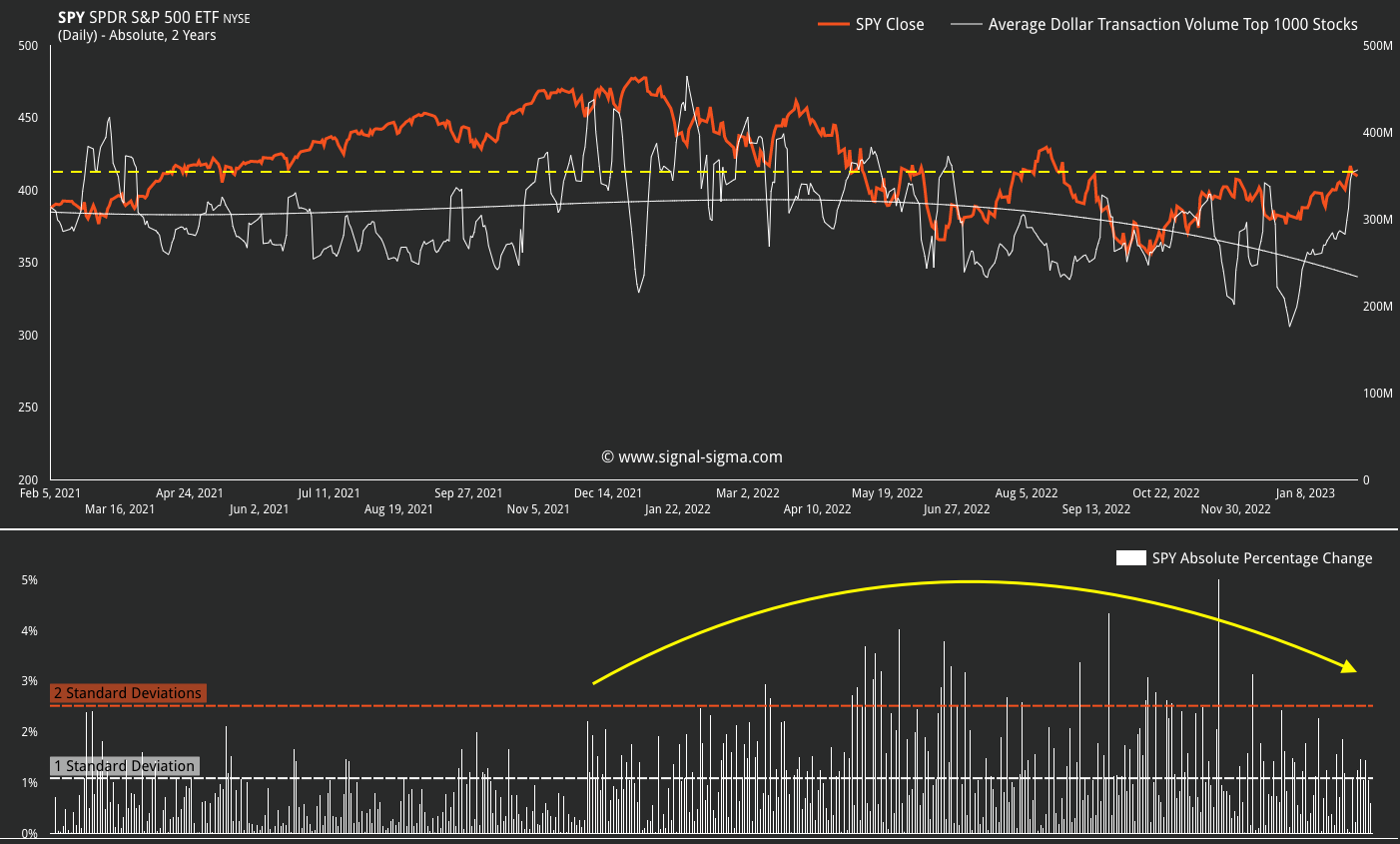
Task: Click the 'Feb 5, 2021' date label
Action: click(x=51, y=492)
